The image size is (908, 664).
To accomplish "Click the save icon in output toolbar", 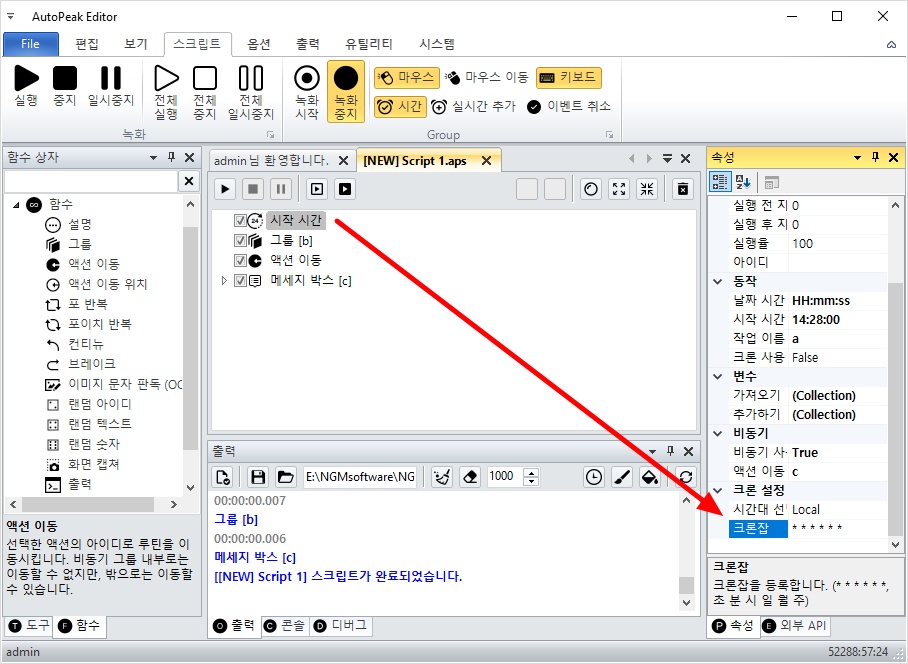I will (258, 477).
